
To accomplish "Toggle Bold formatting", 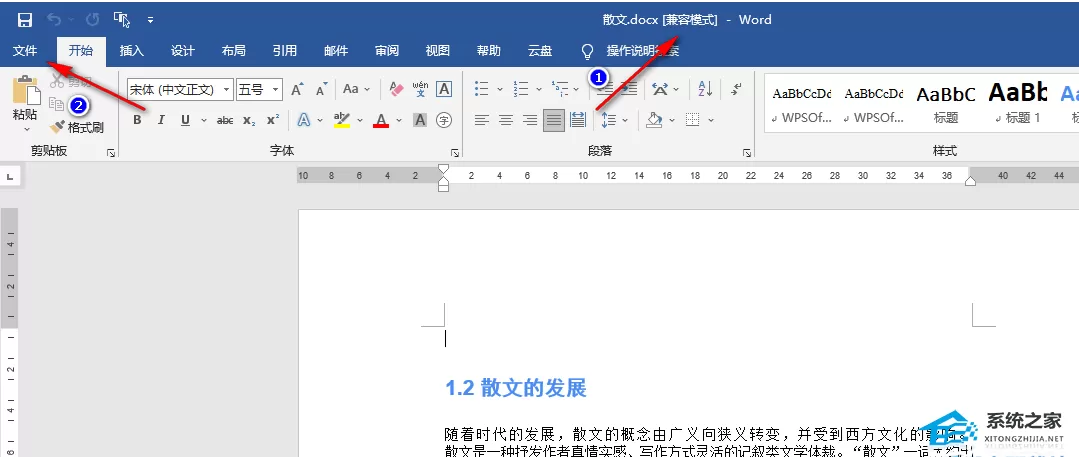I will 137,120.
